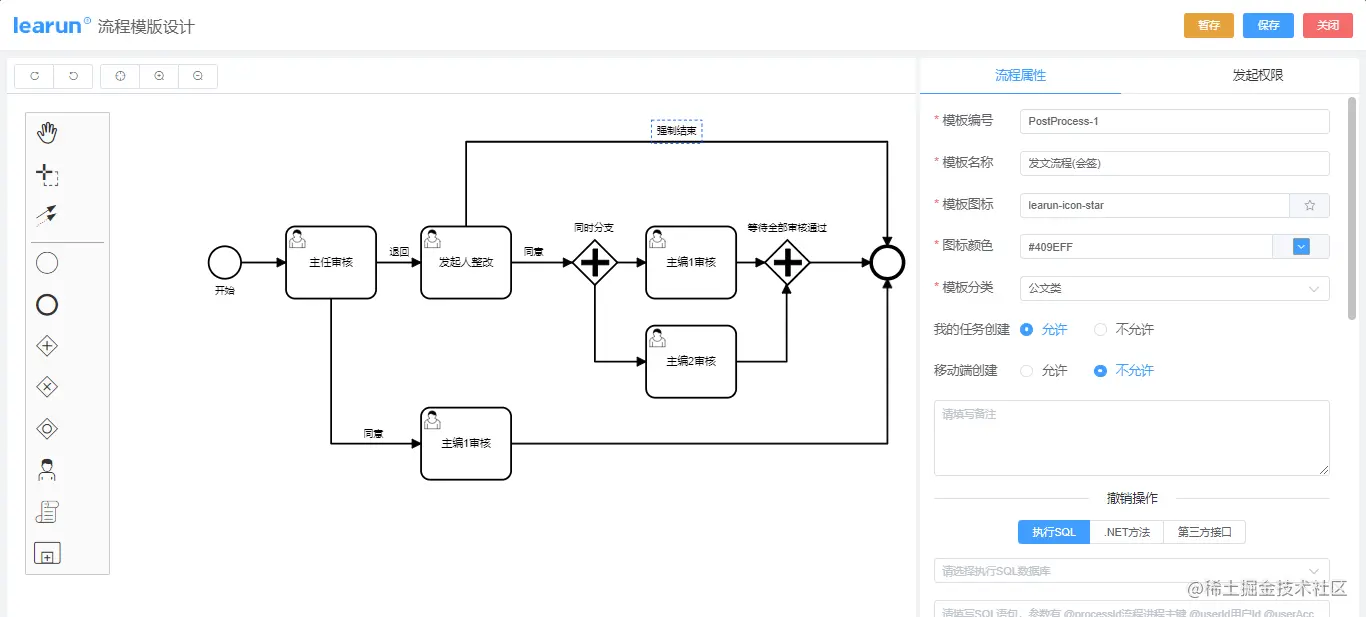
Task: Choose 不允许 for 我的任务创建
Action: 1123,329
